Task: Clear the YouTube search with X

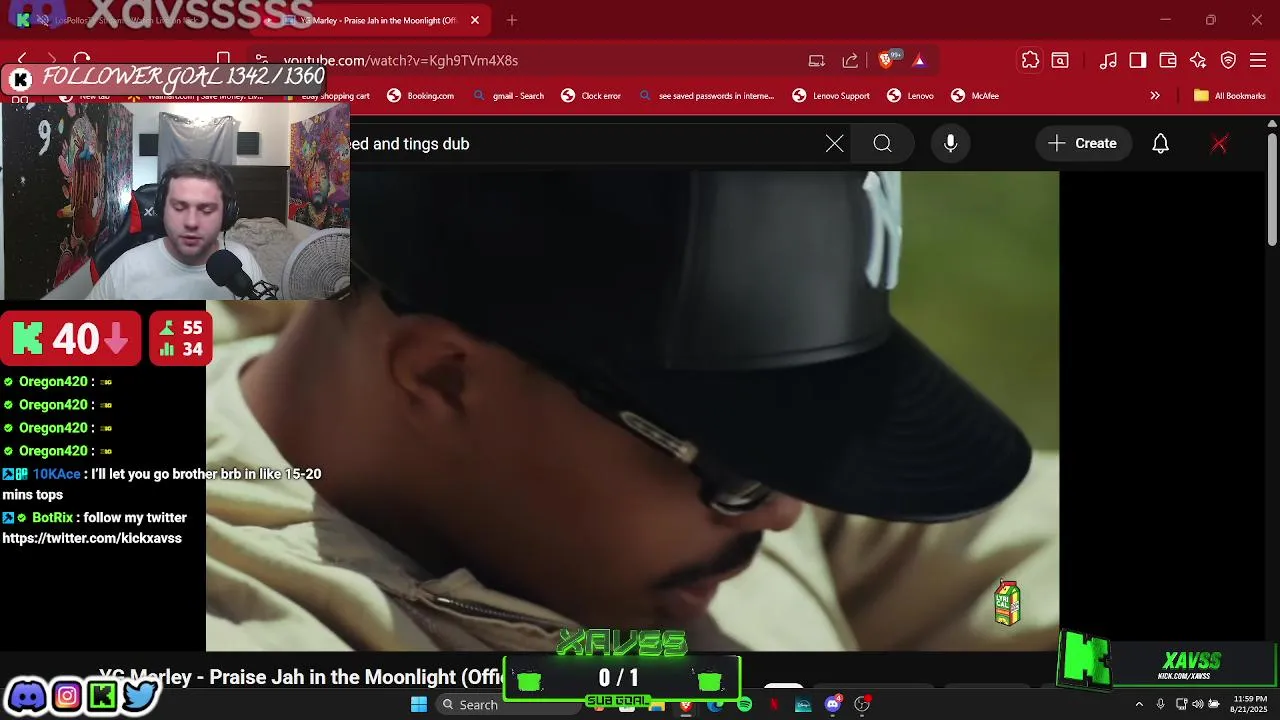Action: pyautogui.click(x=834, y=144)
